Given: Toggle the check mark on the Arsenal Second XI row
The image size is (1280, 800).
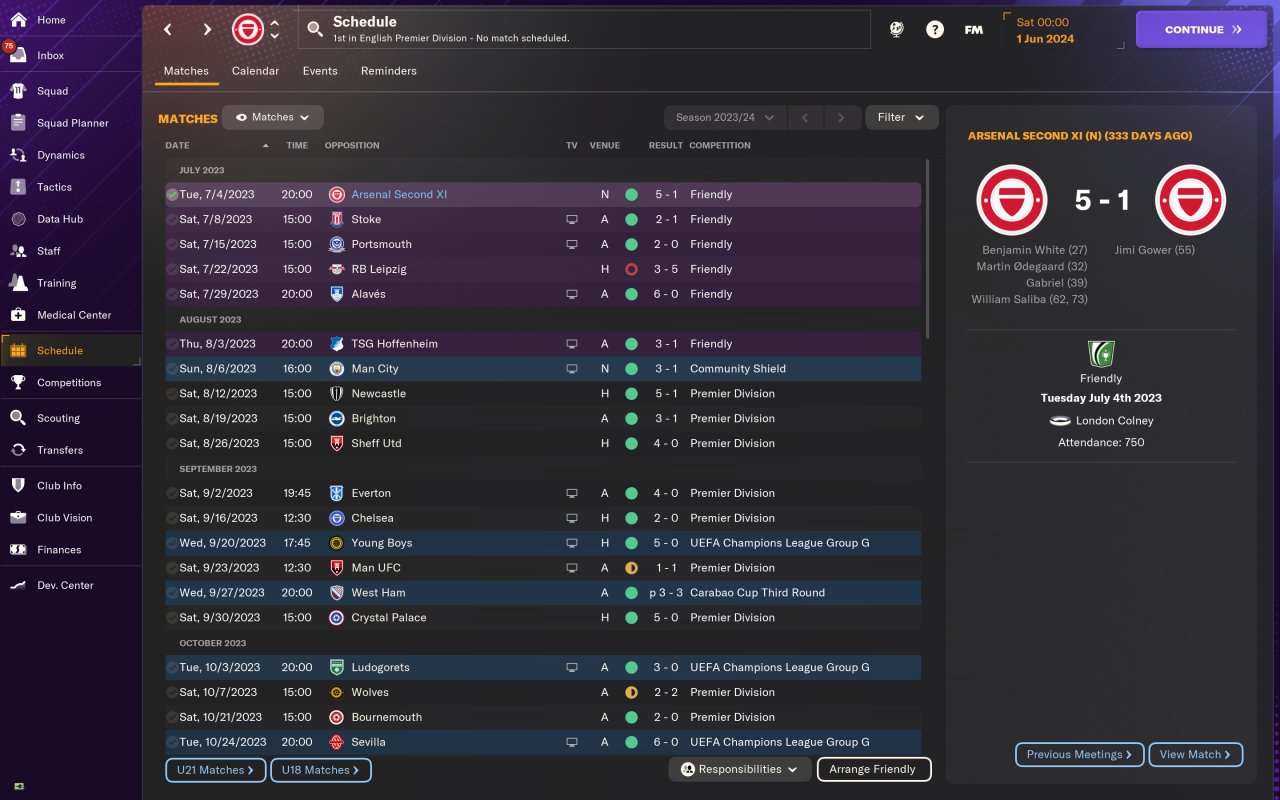Looking at the screenshot, I should (x=172, y=195).
